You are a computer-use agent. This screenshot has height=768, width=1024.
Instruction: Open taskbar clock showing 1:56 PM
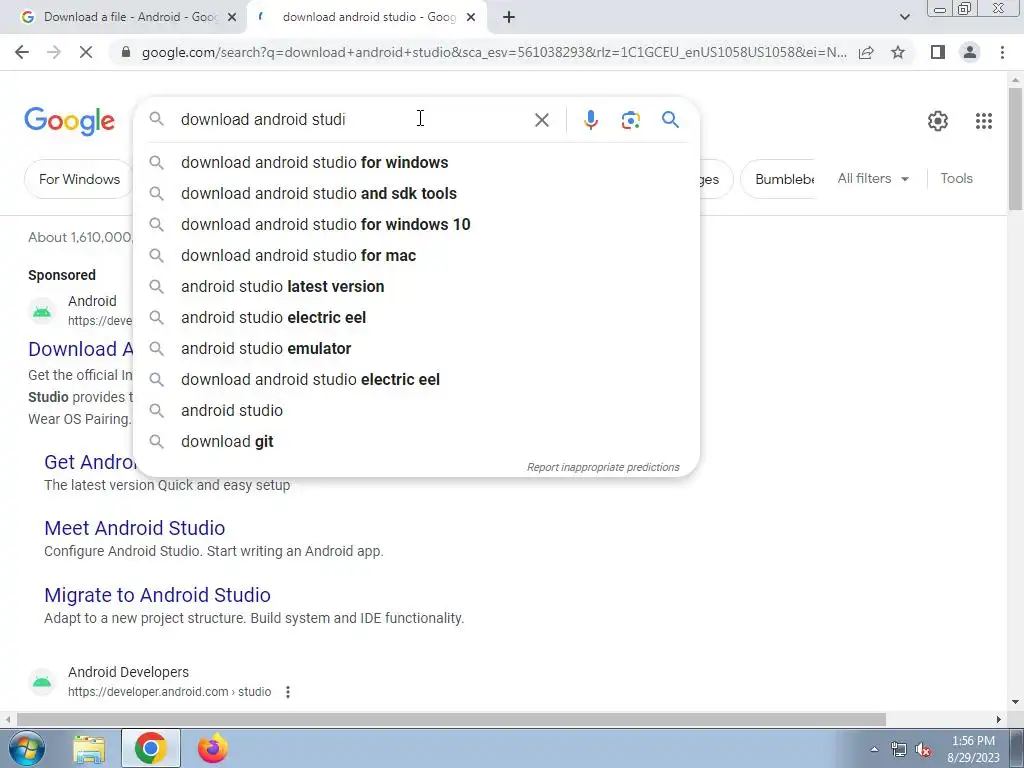(x=973, y=749)
